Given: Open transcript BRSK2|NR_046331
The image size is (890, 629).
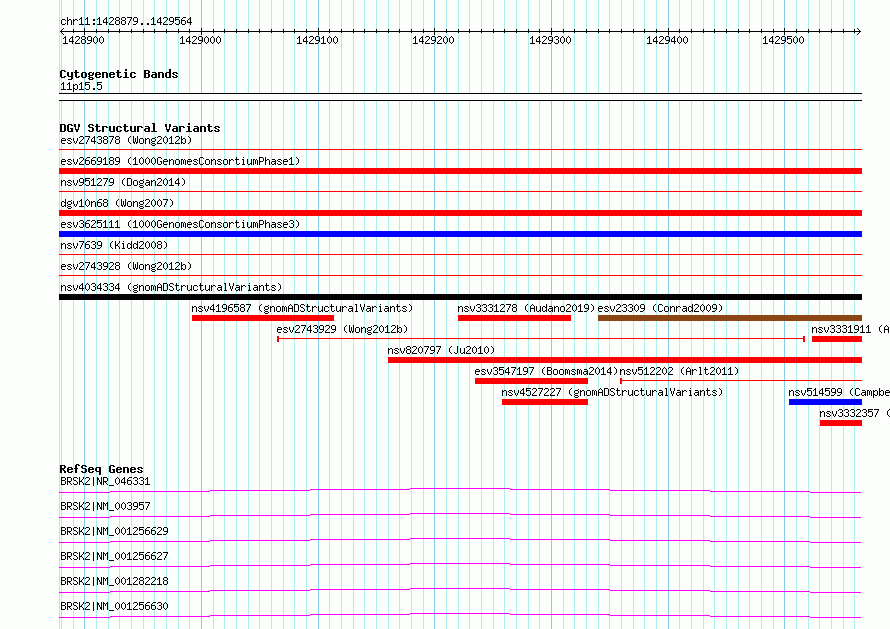Looking at the screenshot, I should pyautogui.click(x=105, y=481).
